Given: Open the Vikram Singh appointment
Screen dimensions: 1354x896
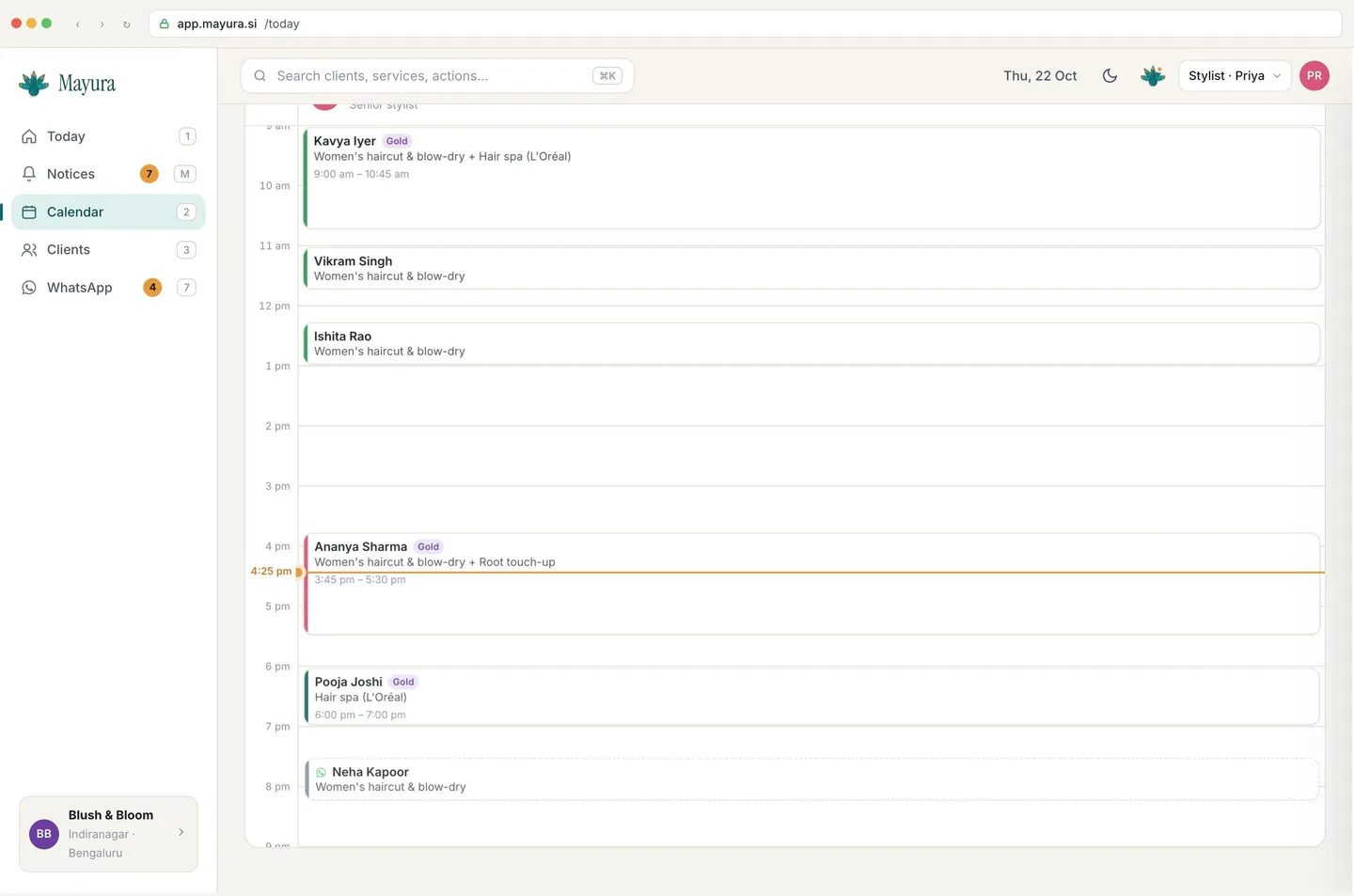Looking at the screenshot, I should pos(811,268).
